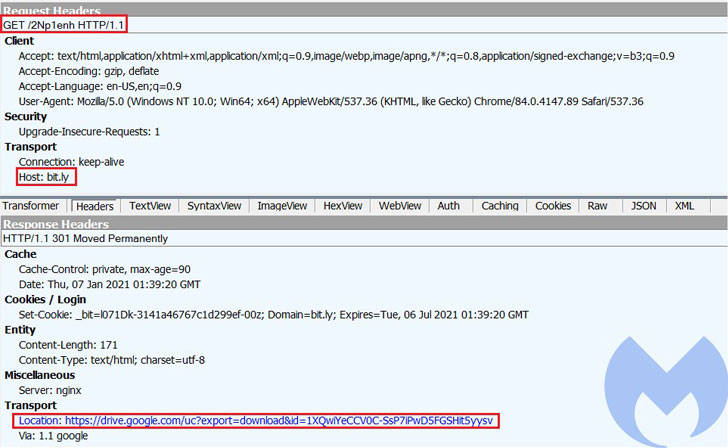Select the Caching tab
The height and width of the screenshot is (448, 728).
point(500,206)
